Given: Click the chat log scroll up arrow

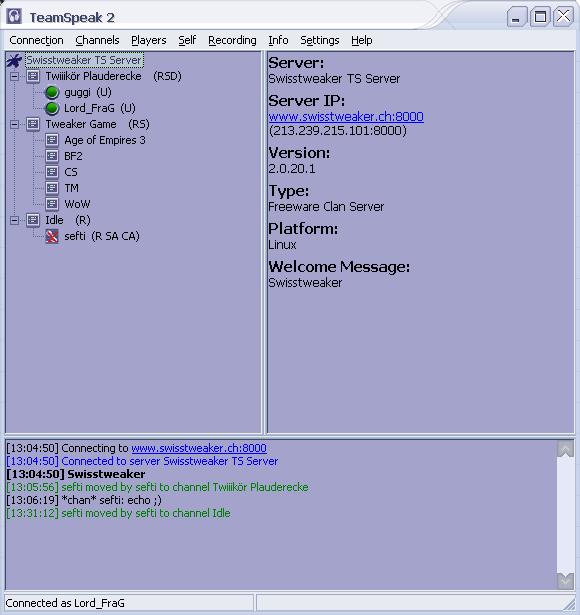Looking at the screenshot, I should (x=565, y=449).
